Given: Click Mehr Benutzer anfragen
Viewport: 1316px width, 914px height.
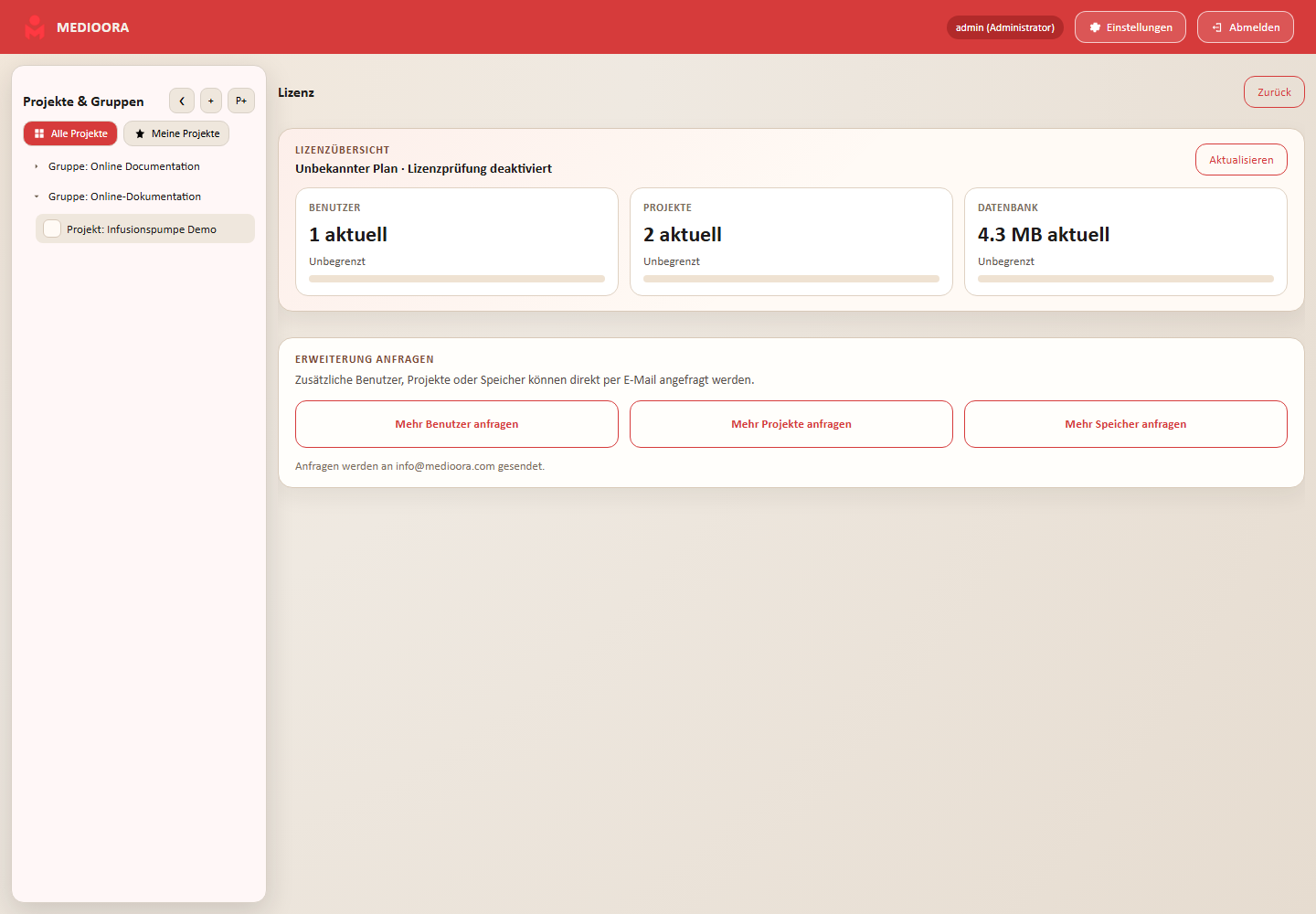Looking at the screenshot, I should [x=457, y=424].
